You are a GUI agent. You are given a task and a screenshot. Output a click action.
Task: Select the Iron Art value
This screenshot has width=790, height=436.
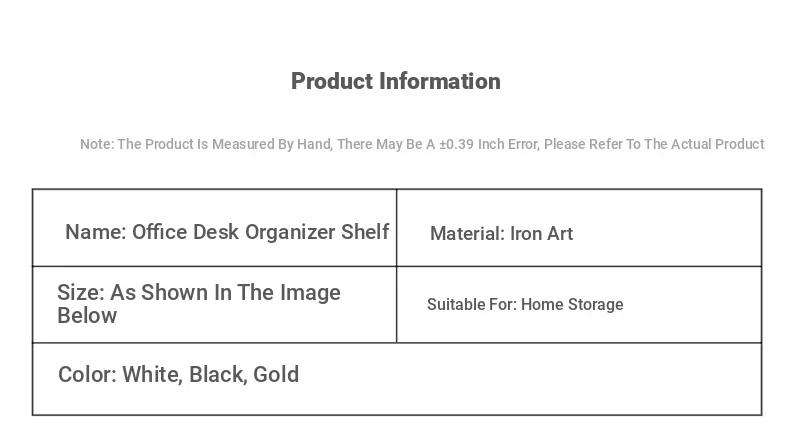tap(542, 233)
